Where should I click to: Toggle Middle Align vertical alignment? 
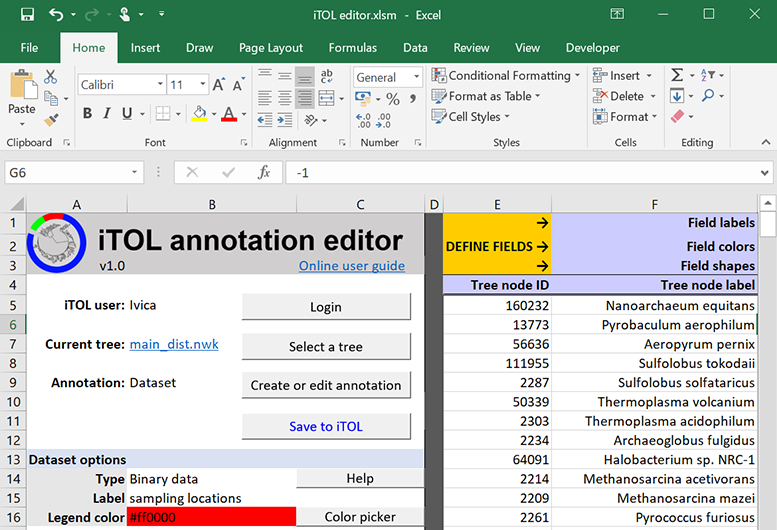click(x=284, y=75)
